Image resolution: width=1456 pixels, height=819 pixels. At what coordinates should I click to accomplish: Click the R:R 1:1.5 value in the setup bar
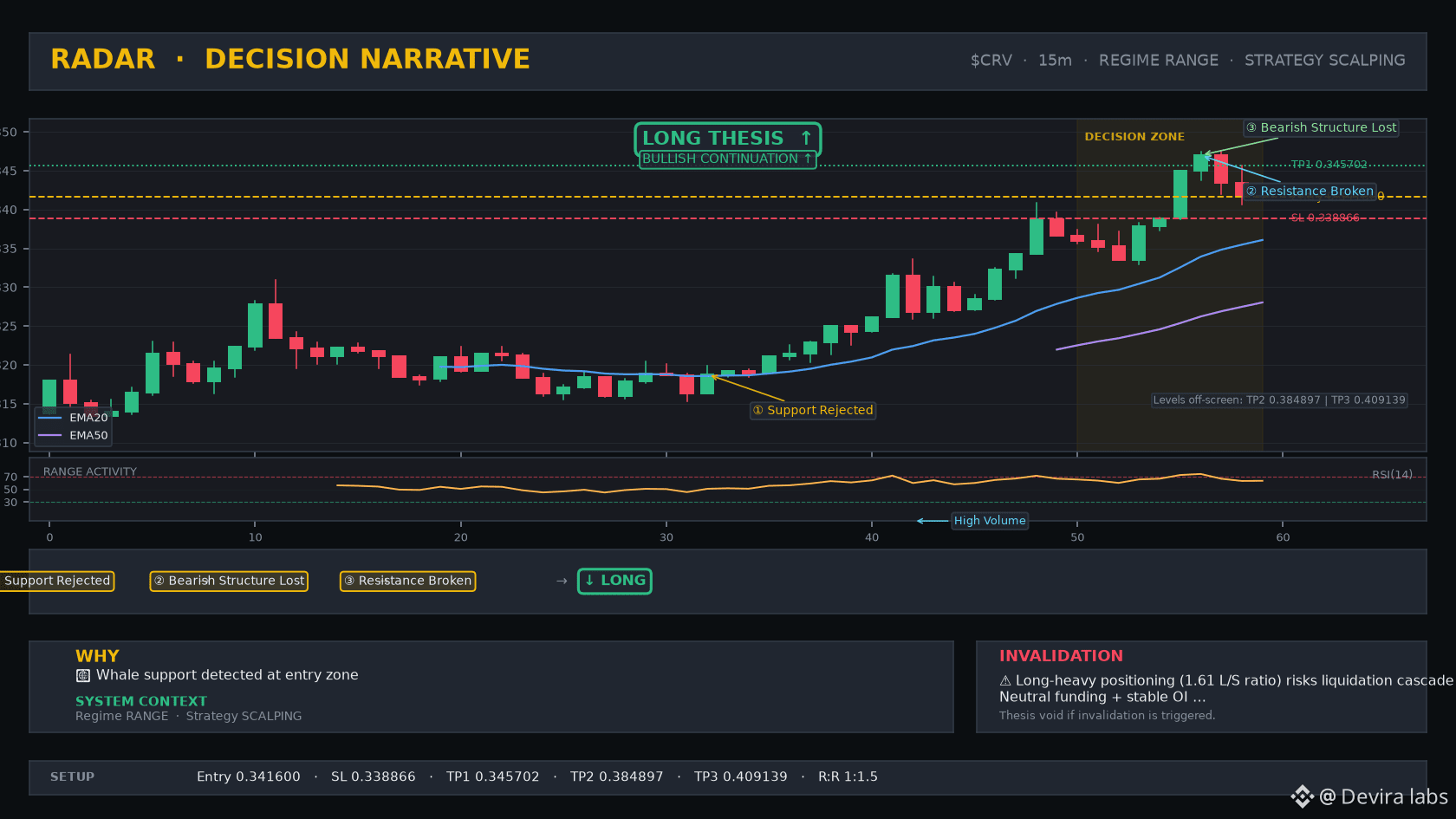tap(848, 777)
